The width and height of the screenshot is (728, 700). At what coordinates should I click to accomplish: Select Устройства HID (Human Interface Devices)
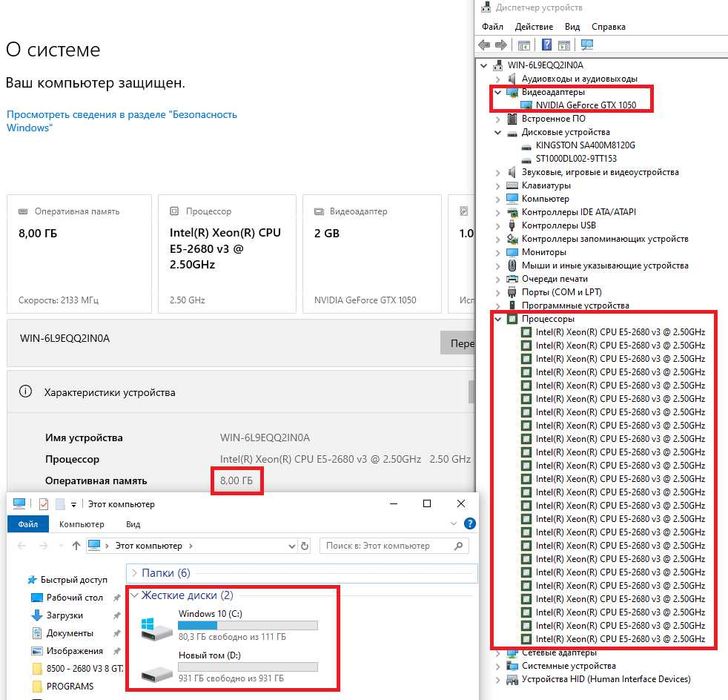click(x=605, y=680)
